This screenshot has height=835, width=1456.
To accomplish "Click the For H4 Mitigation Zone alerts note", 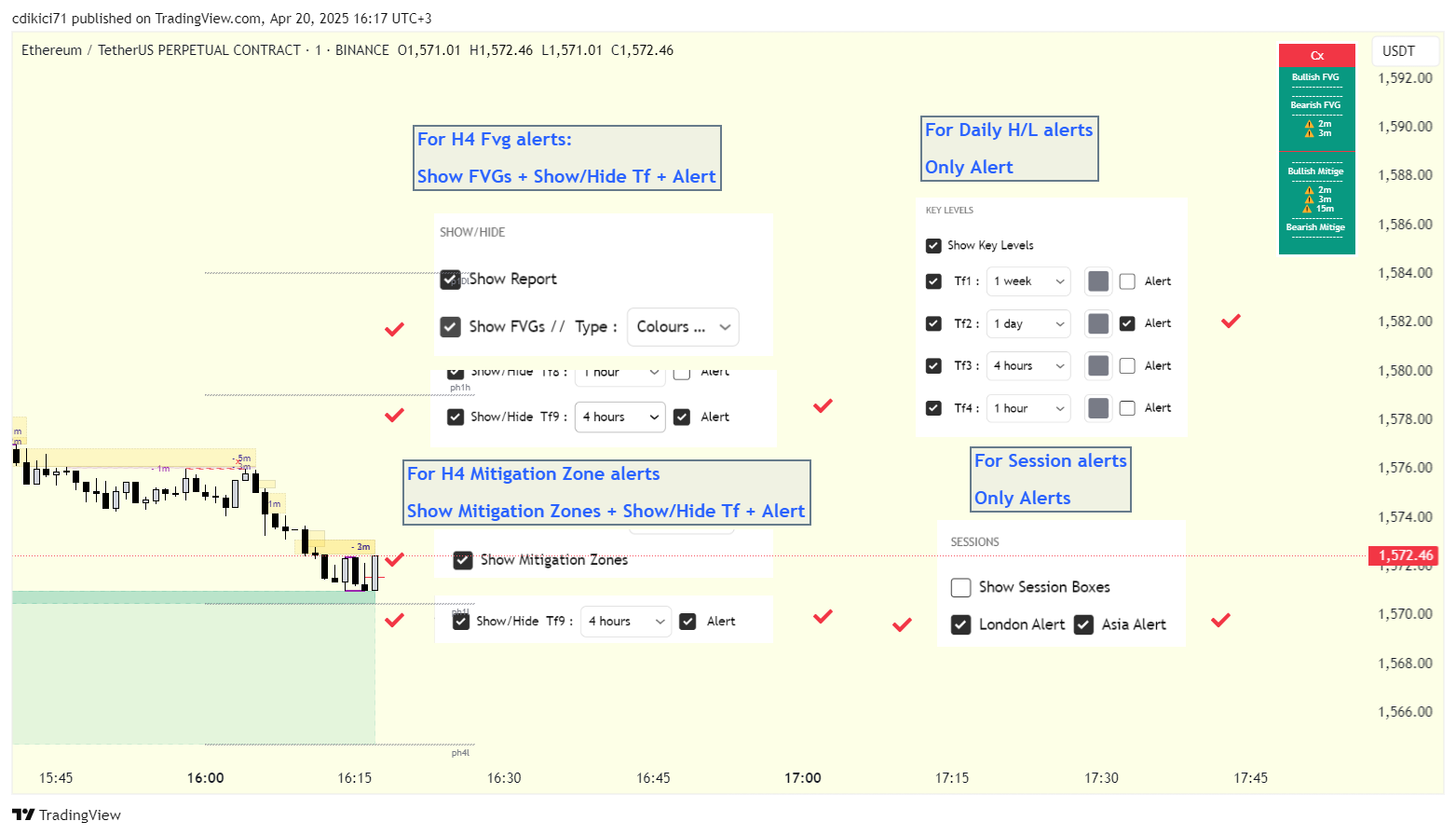I will (606, 492).
